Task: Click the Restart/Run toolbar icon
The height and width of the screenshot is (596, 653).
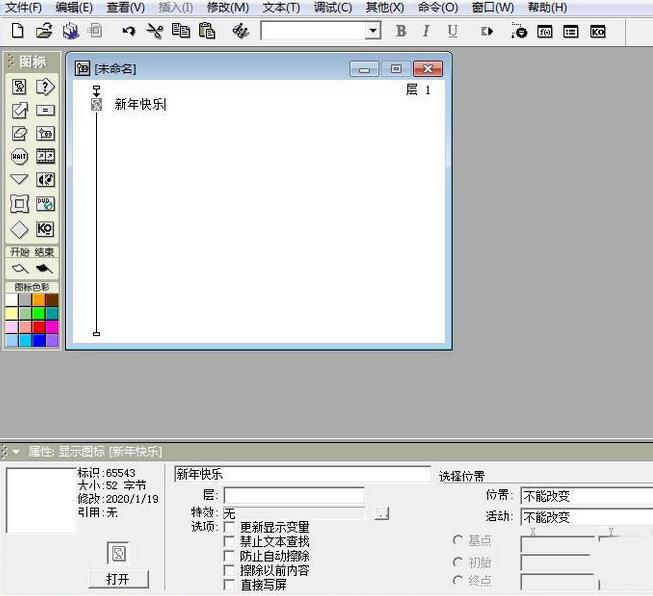Action: pos(487,31)
